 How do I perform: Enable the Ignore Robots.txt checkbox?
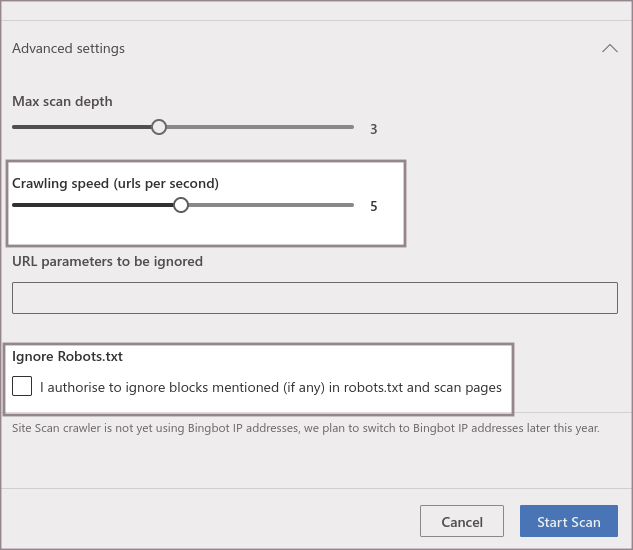22,387
